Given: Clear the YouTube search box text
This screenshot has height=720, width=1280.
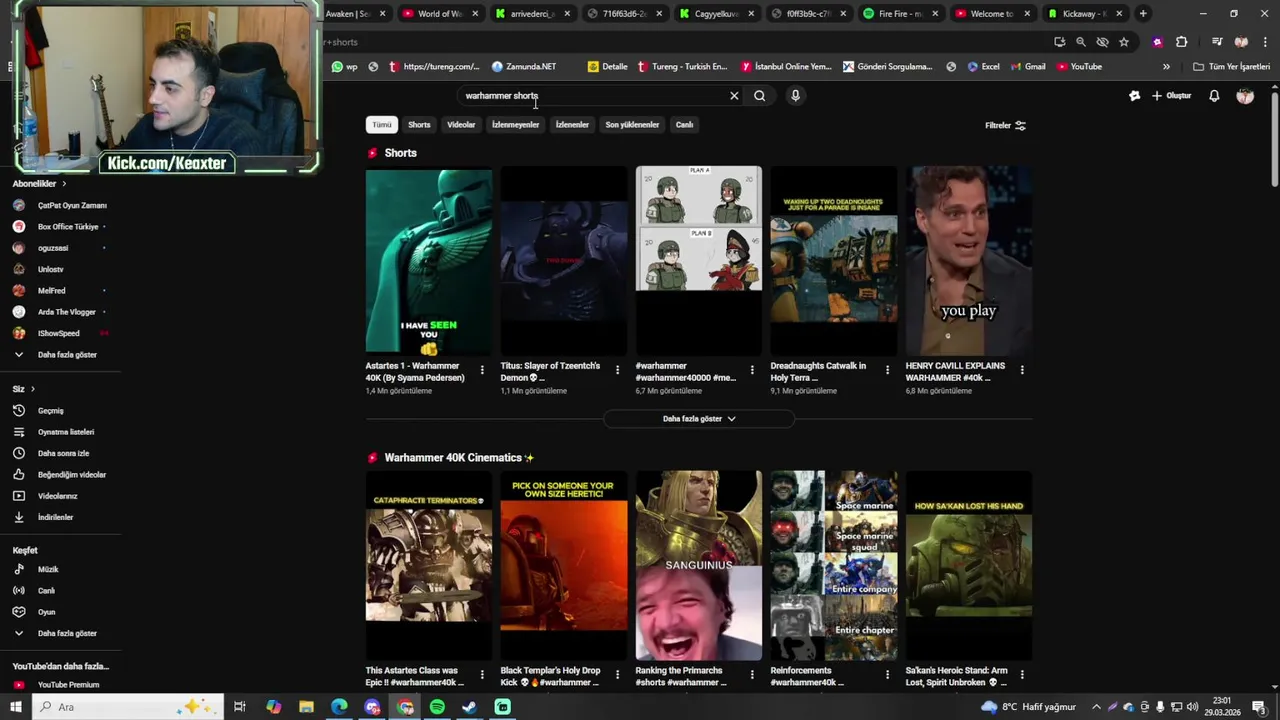Looking at the screenshot, I should [734, 96].
